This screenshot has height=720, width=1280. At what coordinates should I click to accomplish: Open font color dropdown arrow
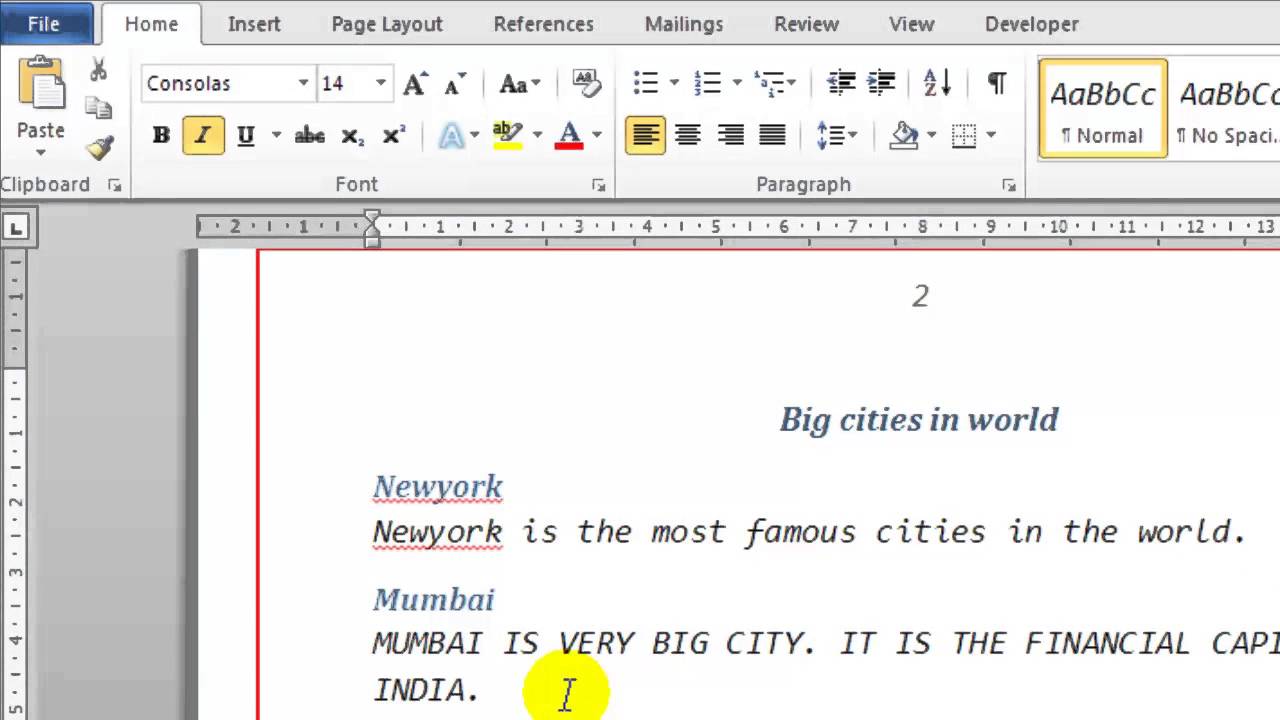click(x=597, y=135)
